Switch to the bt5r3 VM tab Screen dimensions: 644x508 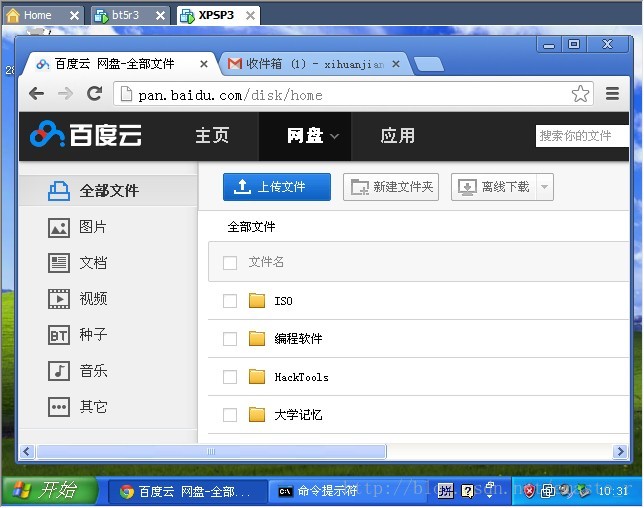click(129, 16)
